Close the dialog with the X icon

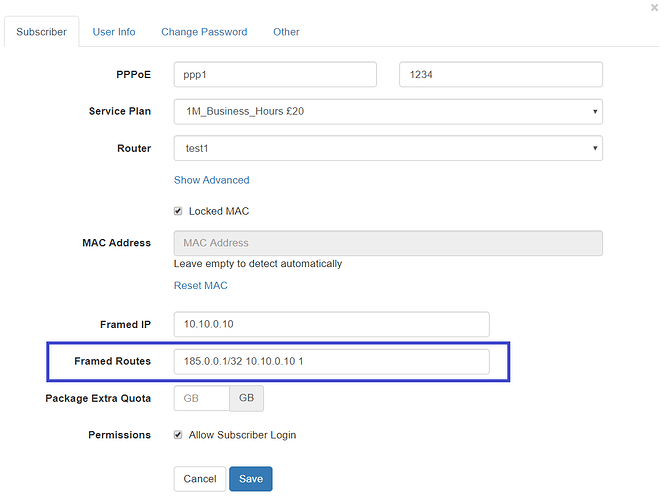click(654, 8)
